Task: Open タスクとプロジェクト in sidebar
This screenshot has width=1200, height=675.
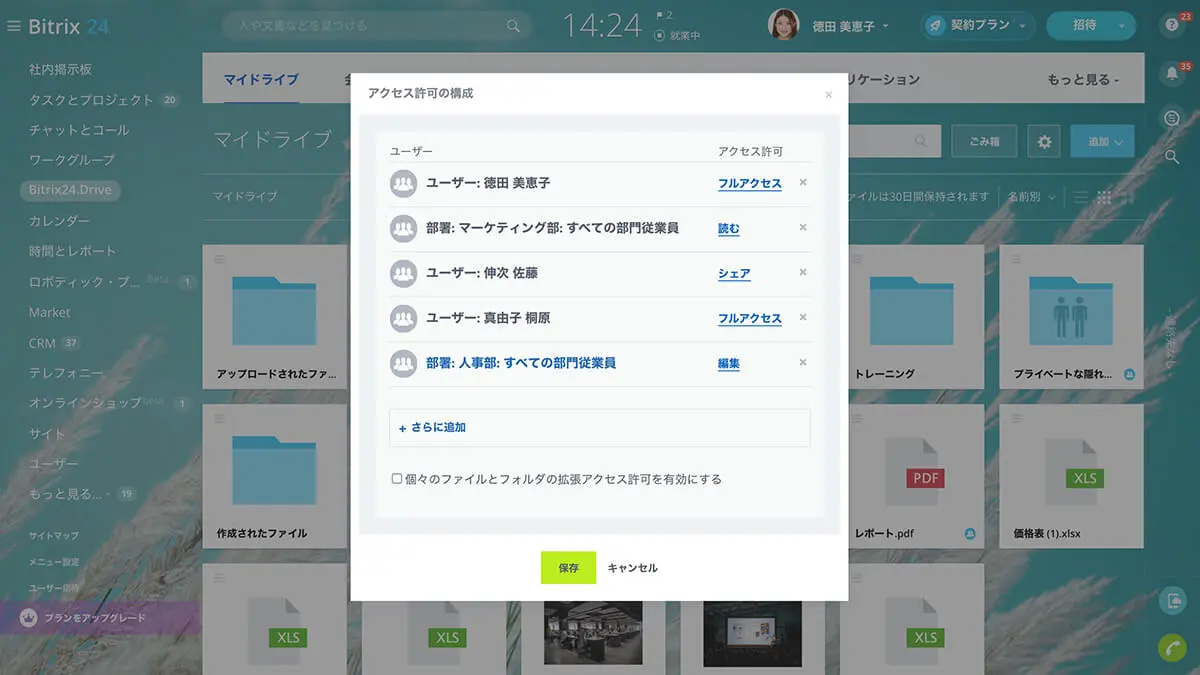Action: point(91,100)
